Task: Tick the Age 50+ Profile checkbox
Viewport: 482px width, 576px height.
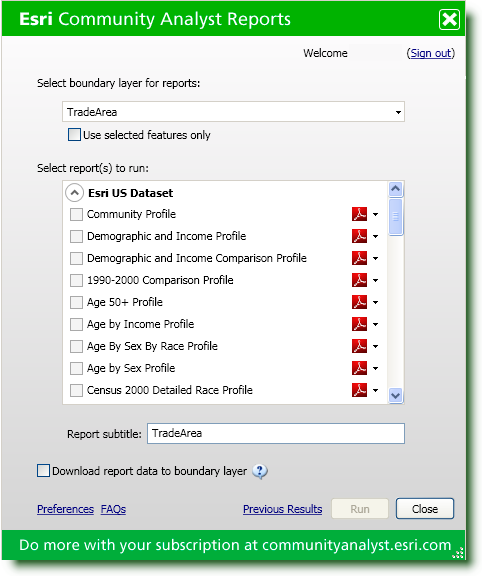Action: coord(76,302)
